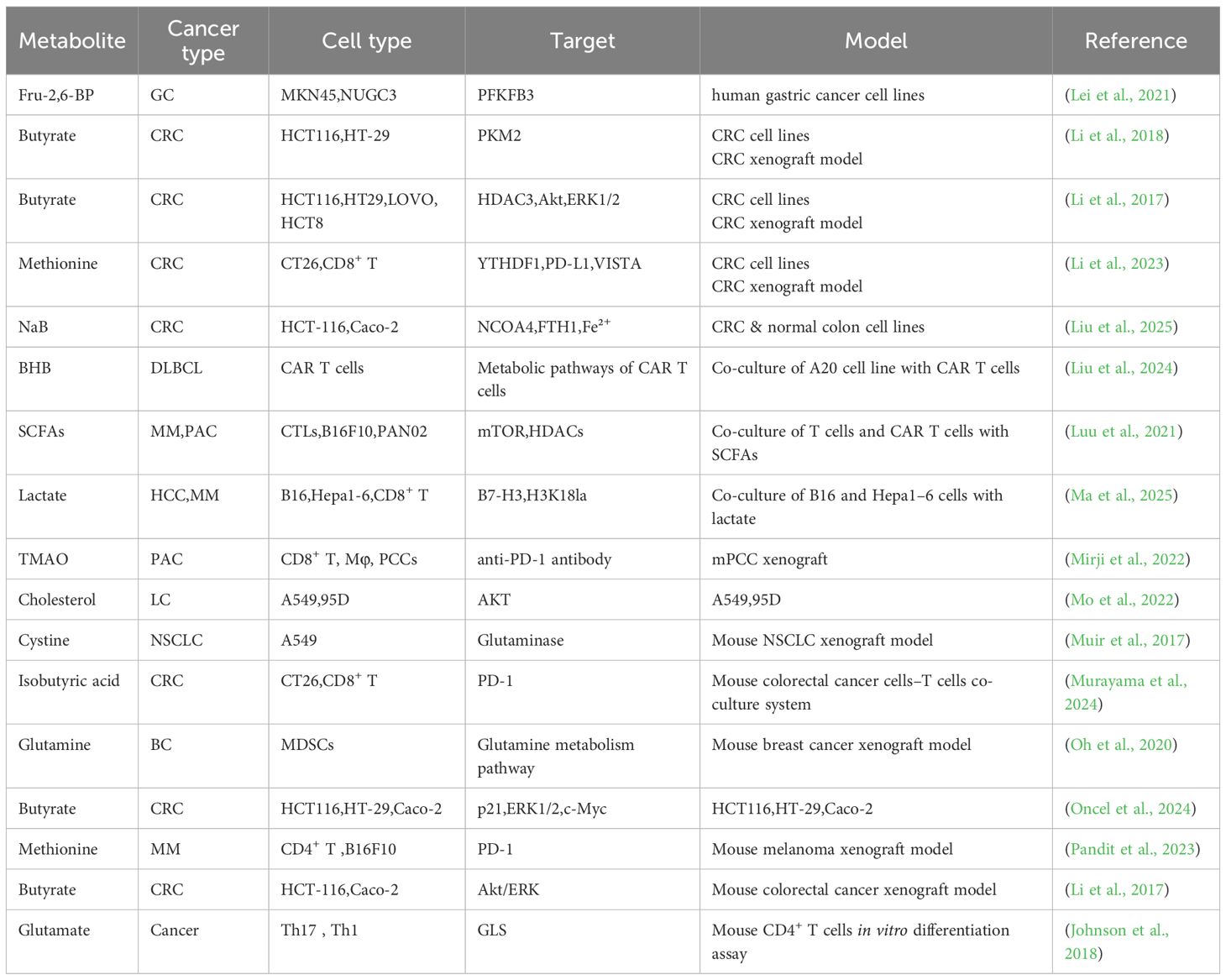
Task: Open the Li et al., 2018 citation
Action: [1117, 135]
